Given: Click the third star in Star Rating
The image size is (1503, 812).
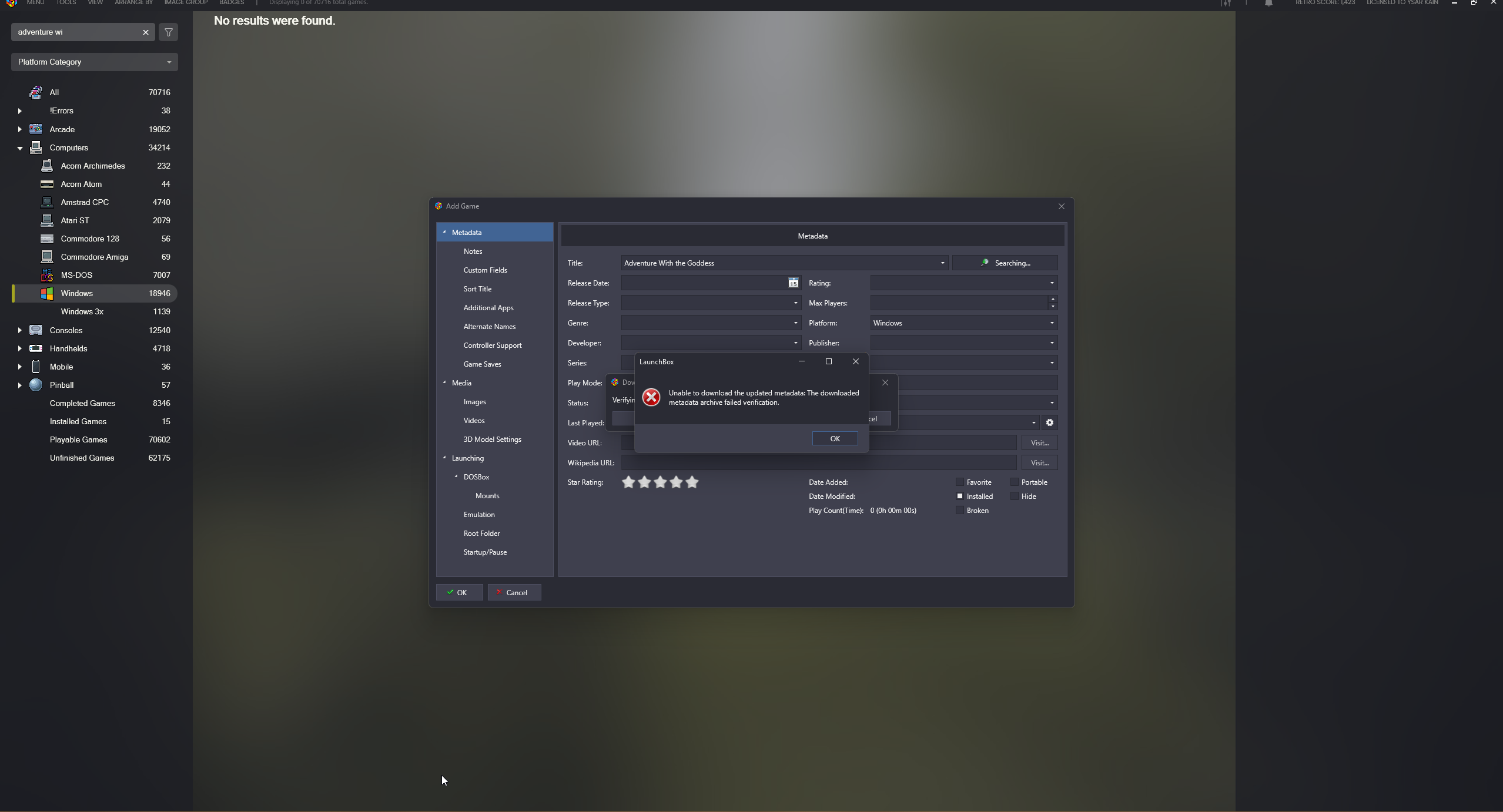Looking at the screenshot, I should click(660, 482).
